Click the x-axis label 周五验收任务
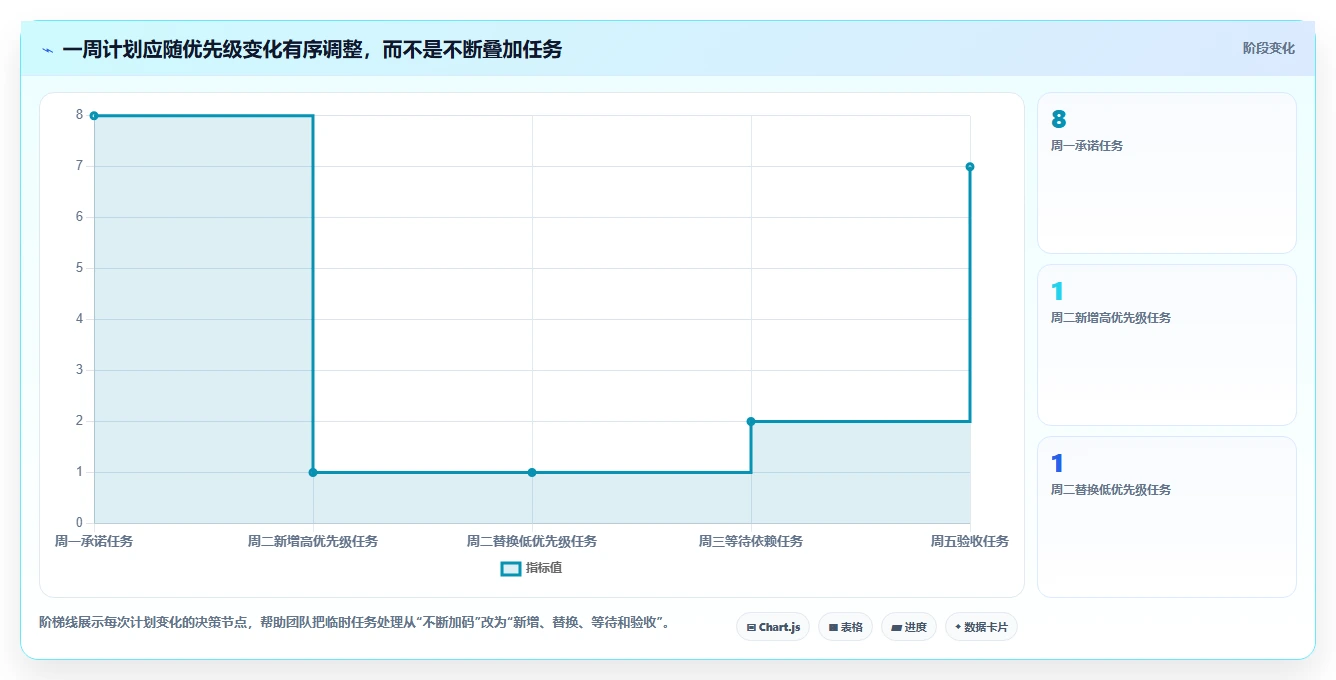 point(970,541)
